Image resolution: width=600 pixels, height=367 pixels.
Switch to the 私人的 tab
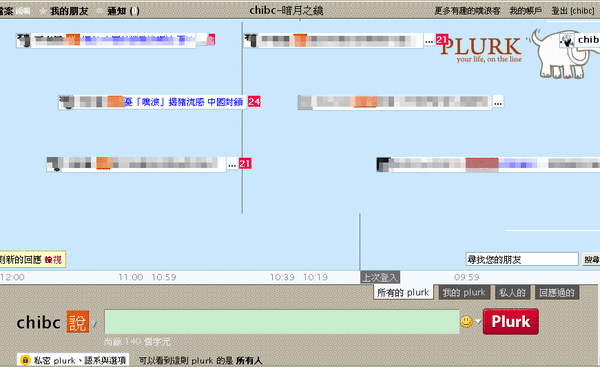(512, 292)
